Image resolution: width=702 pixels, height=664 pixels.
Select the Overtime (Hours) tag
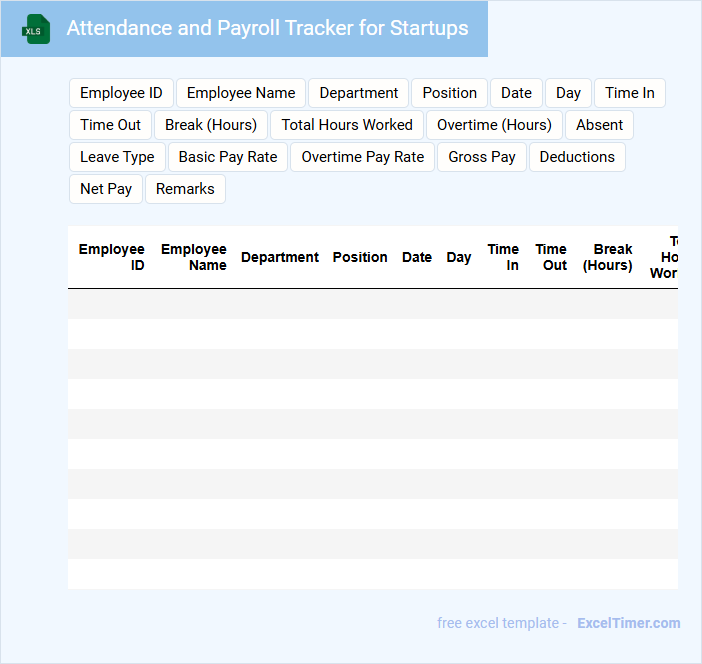pyautogui.click(x=494, y=125)
